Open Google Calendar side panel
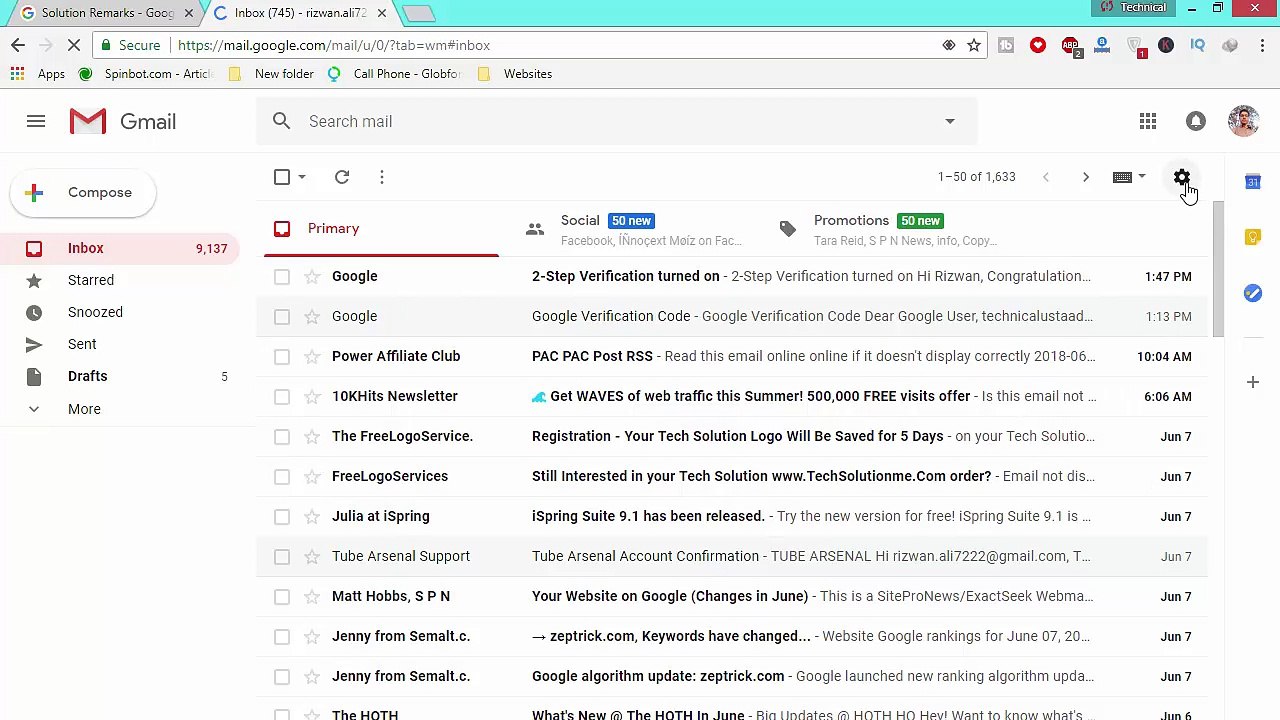1280x720 pixels. point(1253,182)
